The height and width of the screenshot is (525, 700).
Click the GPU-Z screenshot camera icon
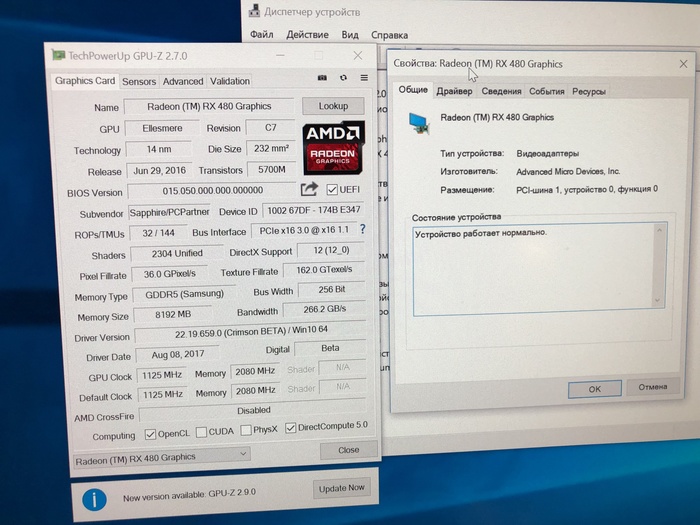pos(322,78)
